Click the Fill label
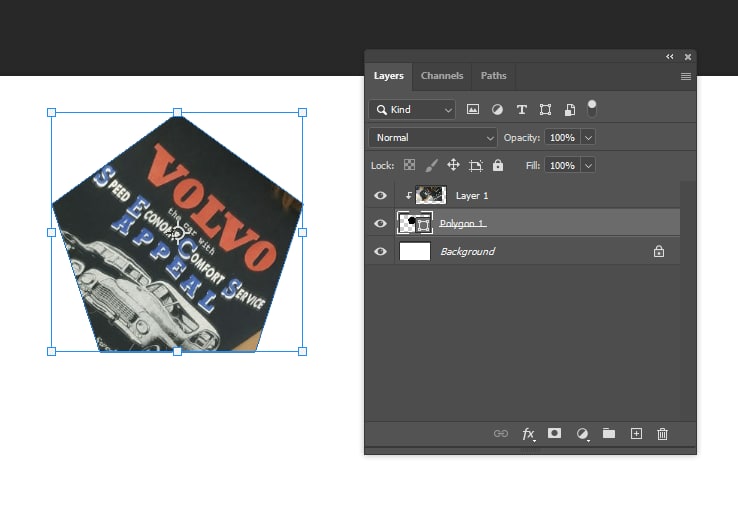738x505 pixels. (533, 166)
